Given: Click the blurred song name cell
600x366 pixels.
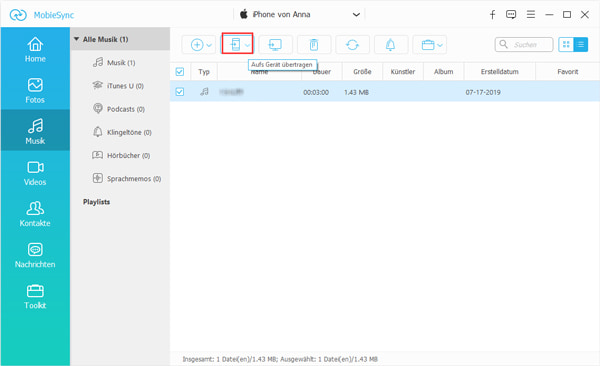Looking at the screenshot, I should click(x=232, y=92).
